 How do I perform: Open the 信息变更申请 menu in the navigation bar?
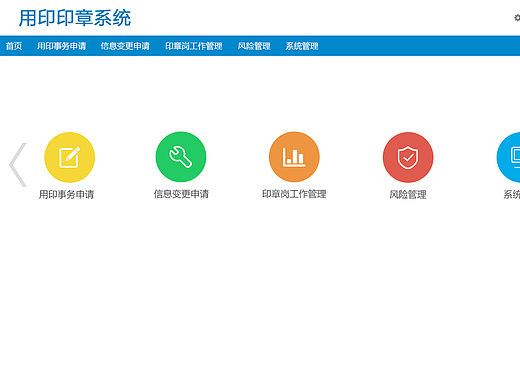[125, 46]
